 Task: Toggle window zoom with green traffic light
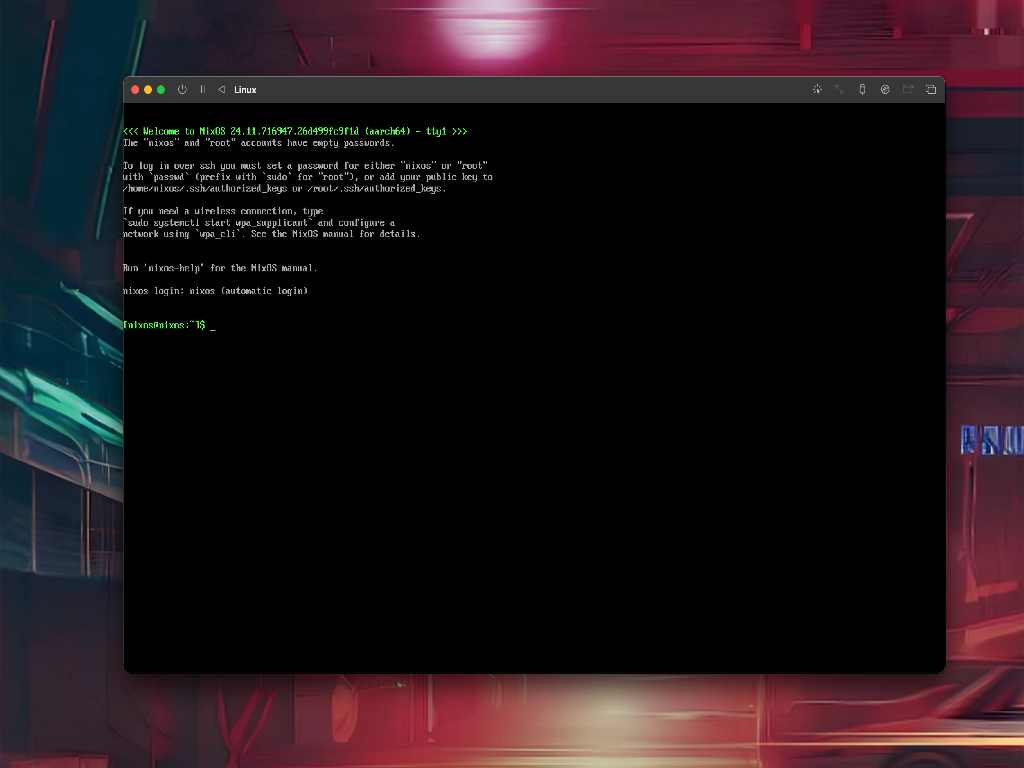[x=160, y=89]
